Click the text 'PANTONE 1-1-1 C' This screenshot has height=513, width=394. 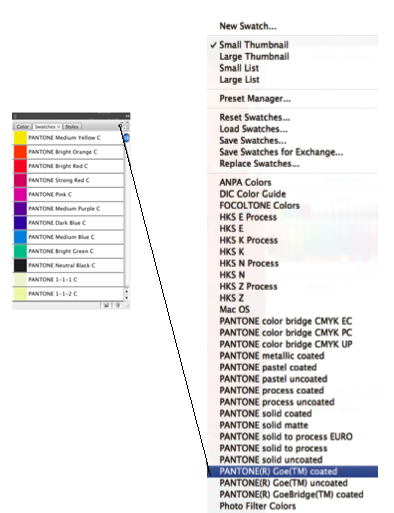[x=53, y=280]
